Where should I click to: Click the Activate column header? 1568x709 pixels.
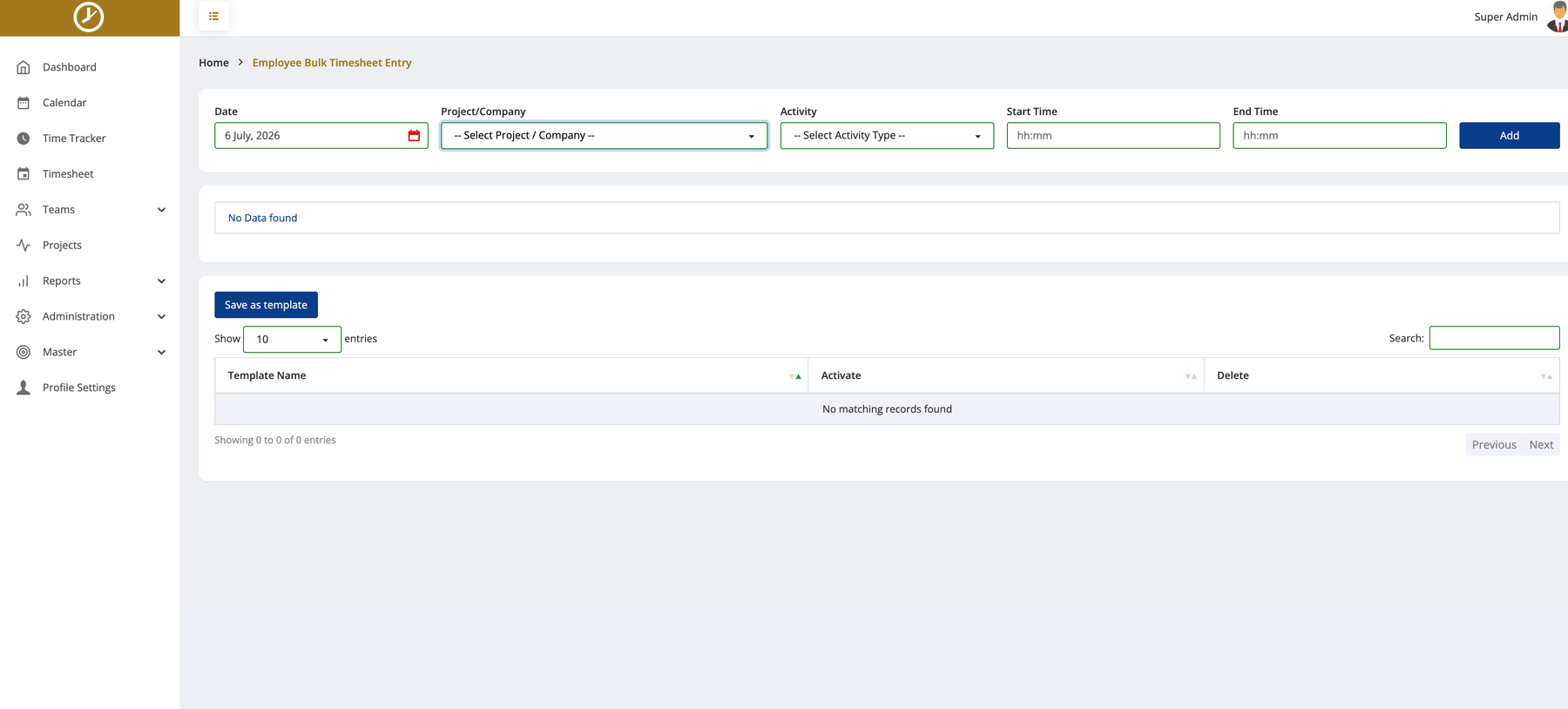coord(1006,376)
